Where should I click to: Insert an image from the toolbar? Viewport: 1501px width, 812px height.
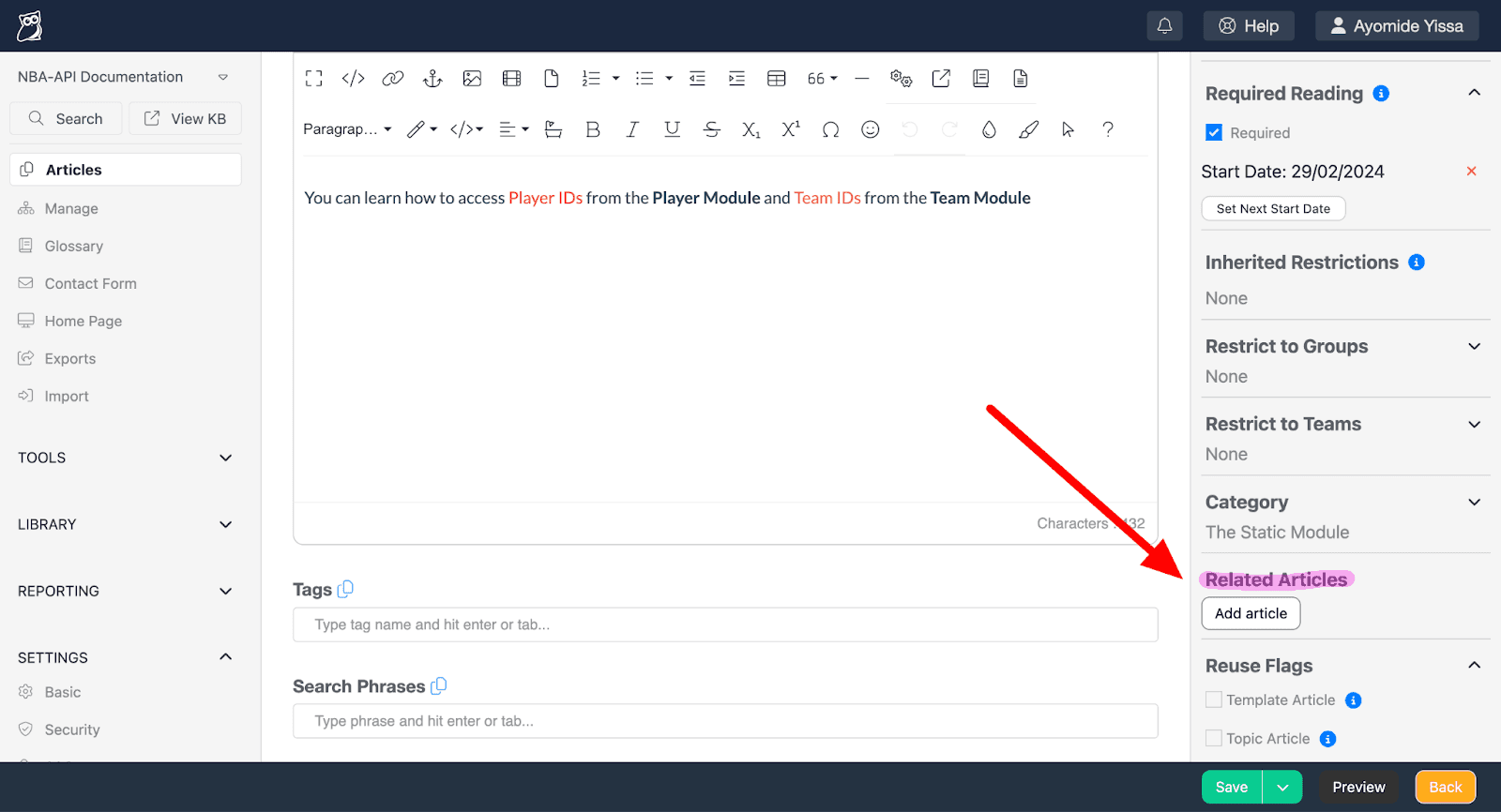[x=472, y=79]
